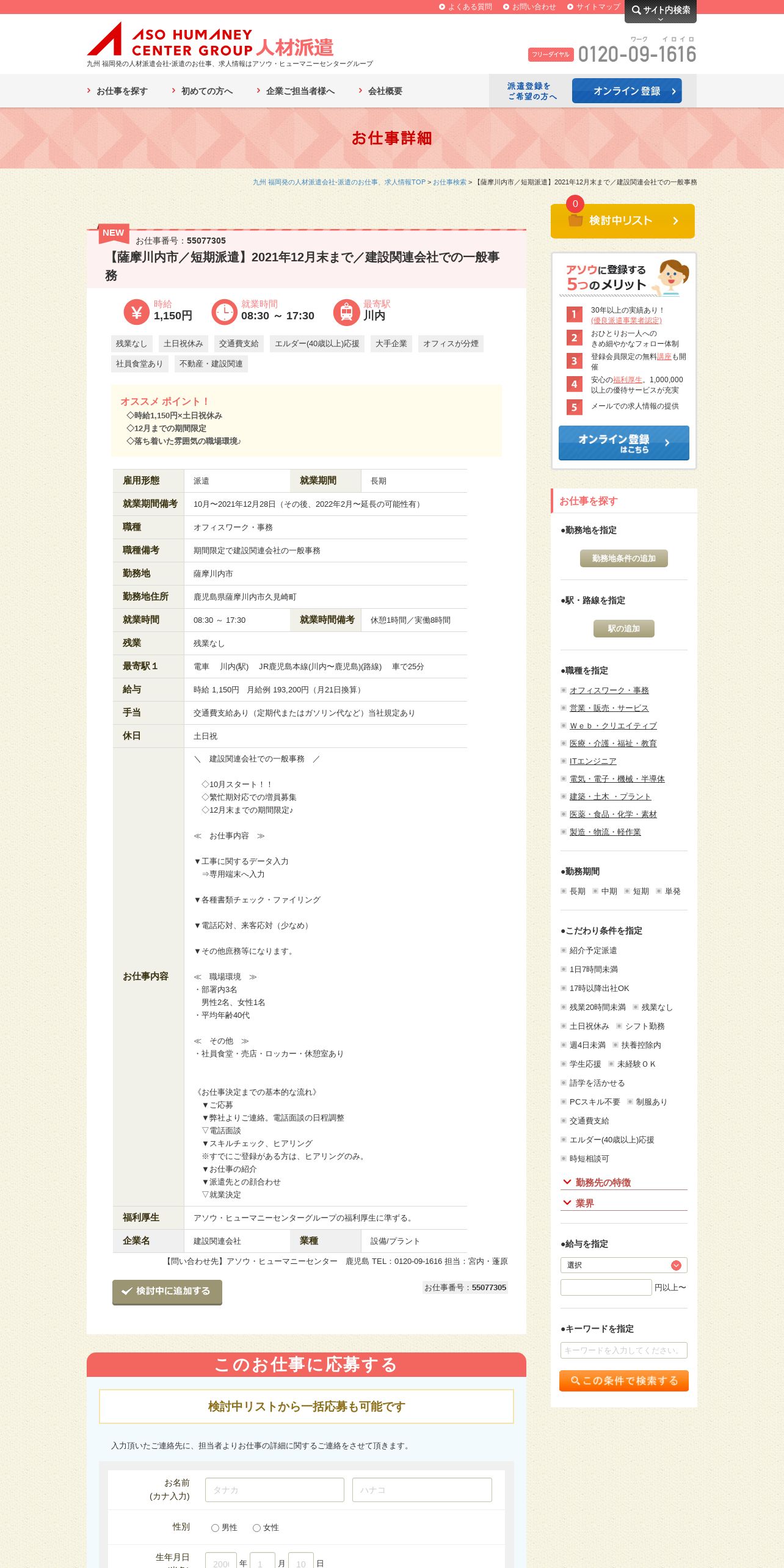Open 企業ご担当者様へ menu
Screen dimensions: 784x1568
click(x=296, y=91)
